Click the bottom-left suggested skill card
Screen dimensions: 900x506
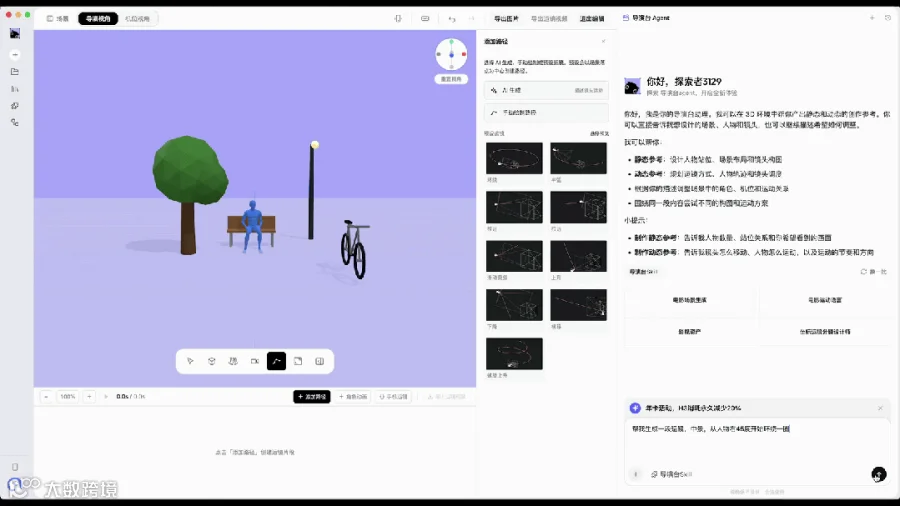click(x=689, y=332)
